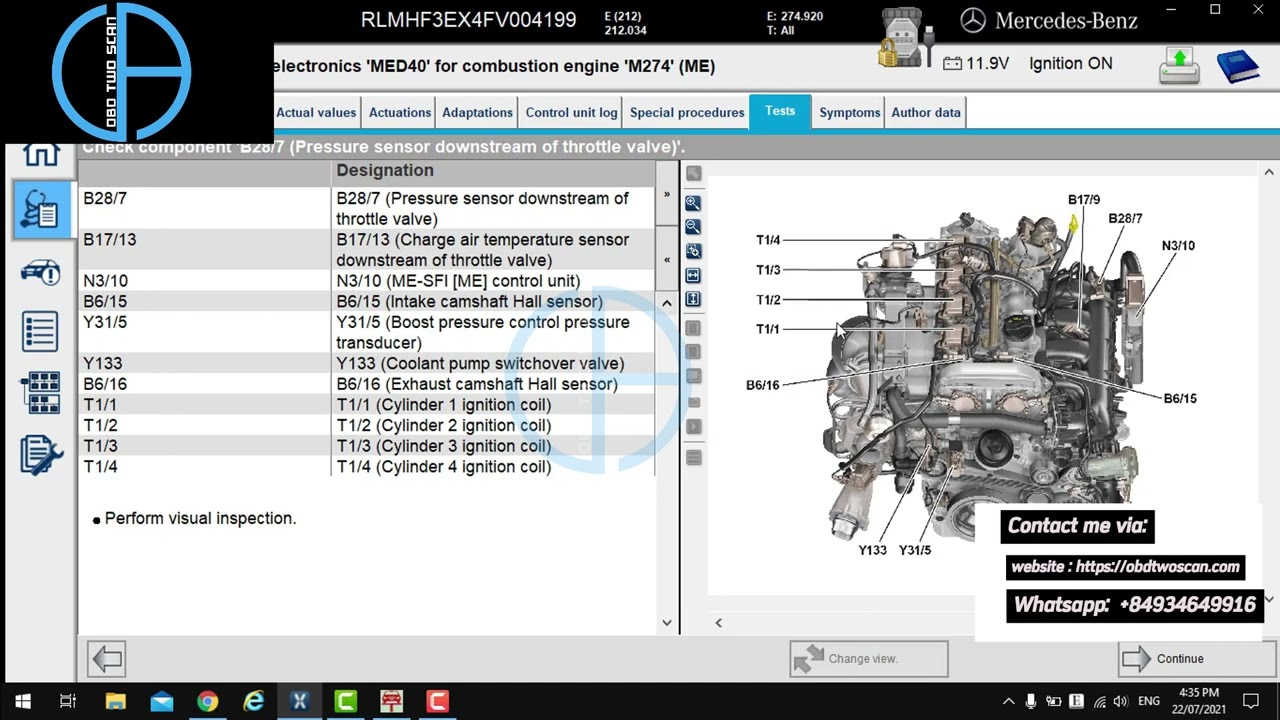
Task: Select the B6/15 intake camshaft Hall sensor row
Action: (367, 301)
